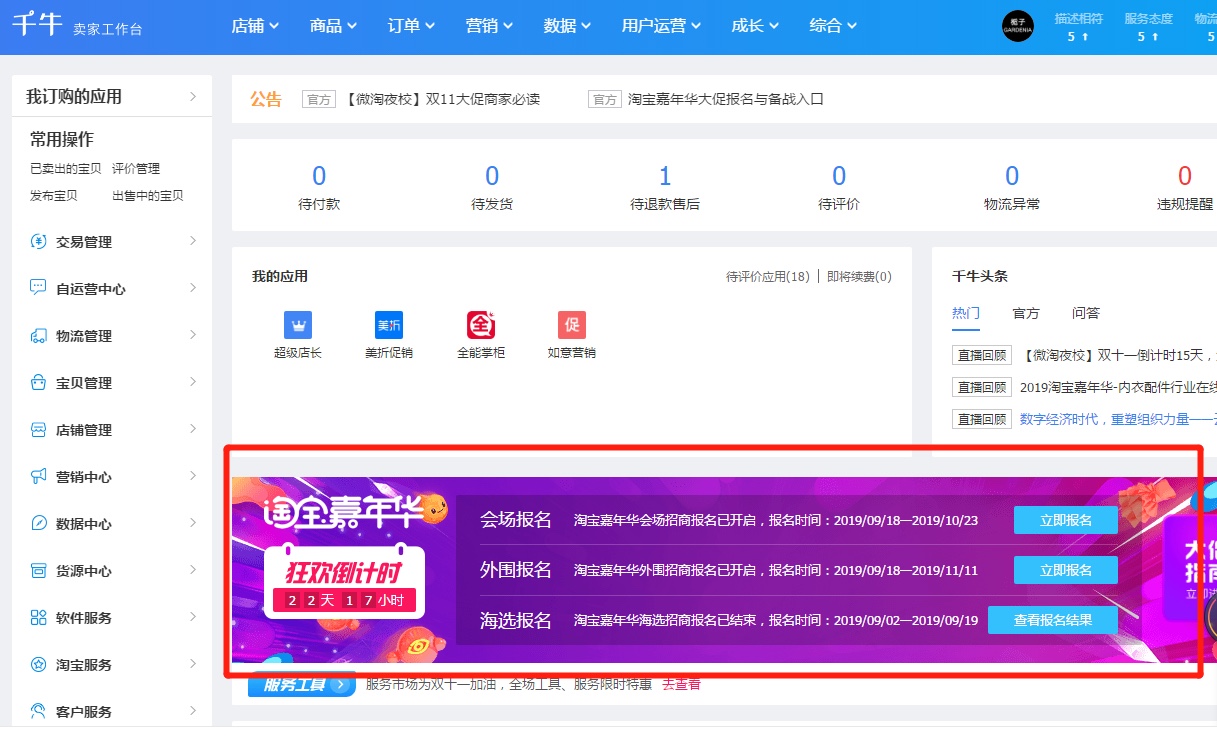
Task: Click the 淘宝嘉年华 banner logo
Action: pos(354,511)
